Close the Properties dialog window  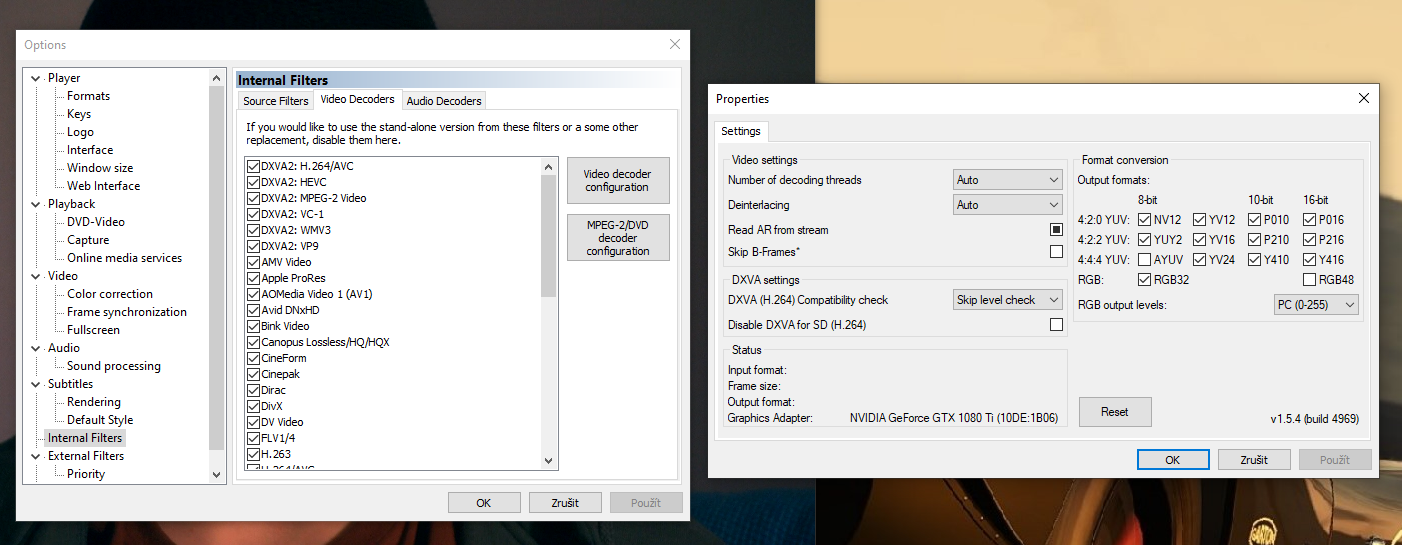pos(1363,99)
